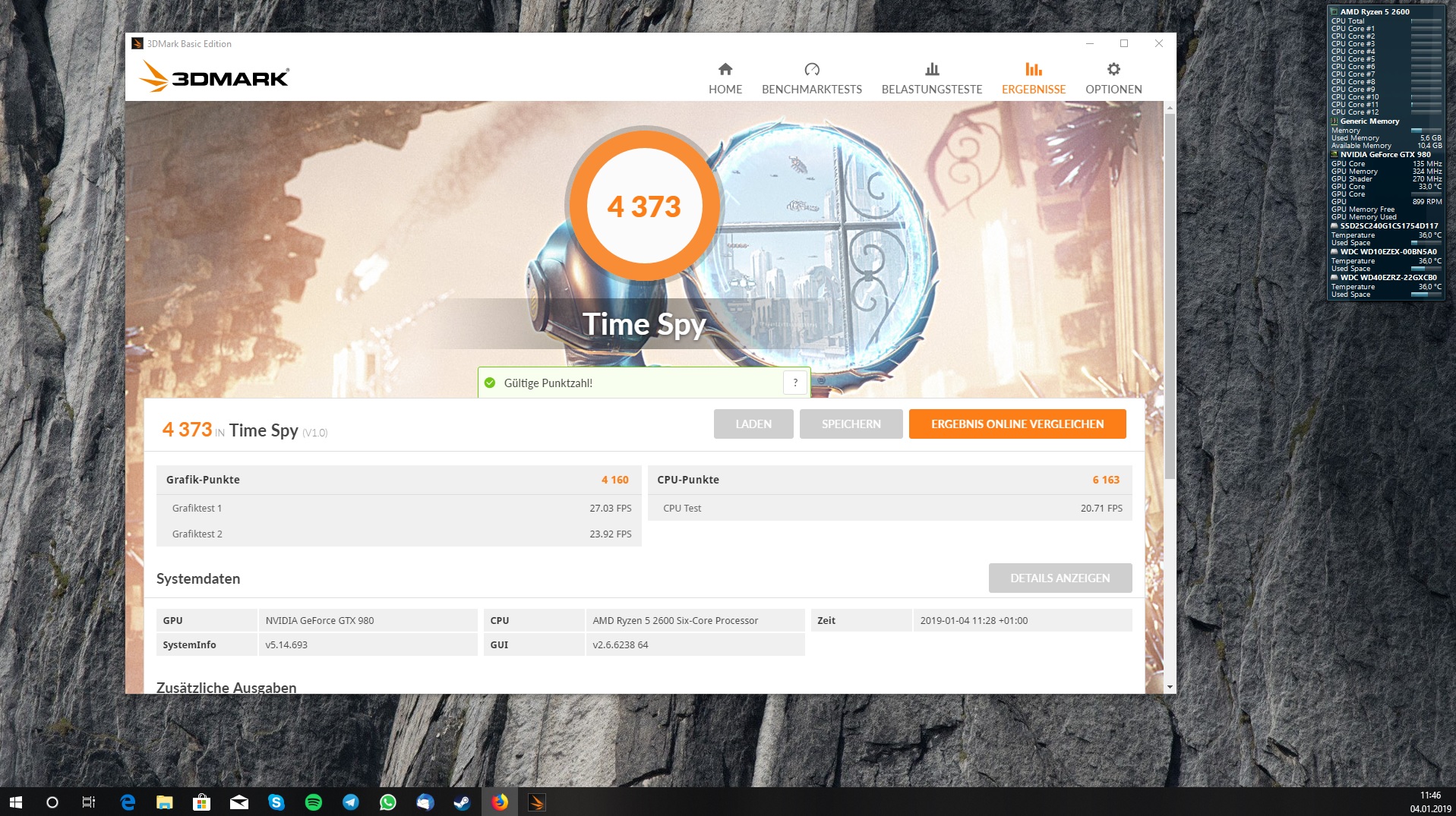
Task: Click the CPU-Punkte value 6 163
Action: (1106, 480)
